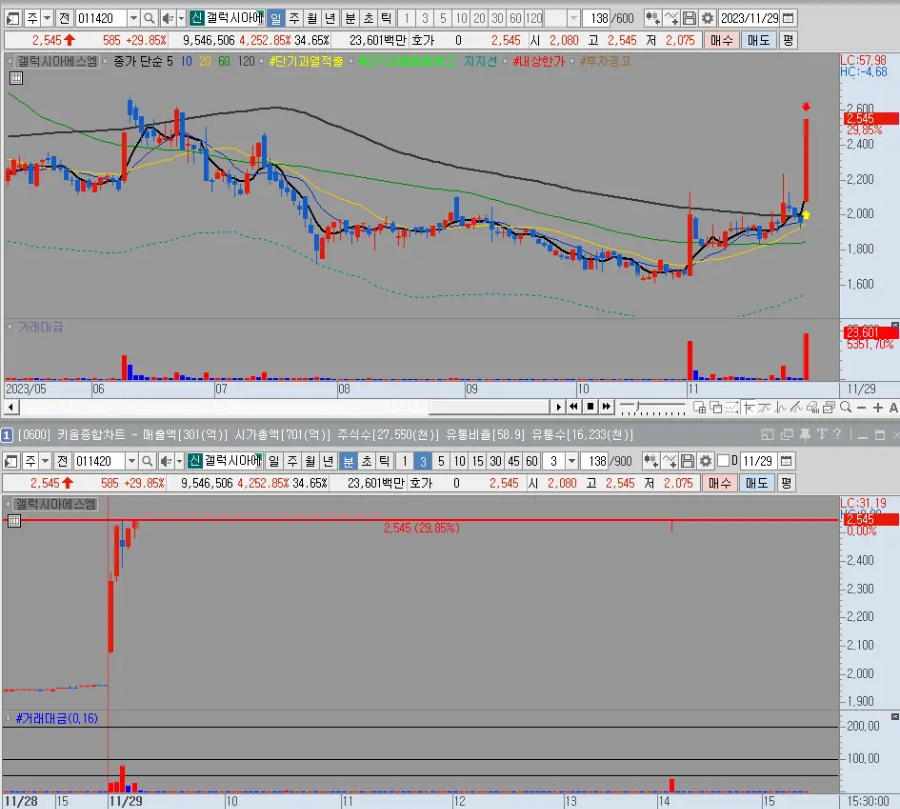Expand stock code 011420 dropdown in top chart
This screenshot has height=809, width=900.
point(134,18)
